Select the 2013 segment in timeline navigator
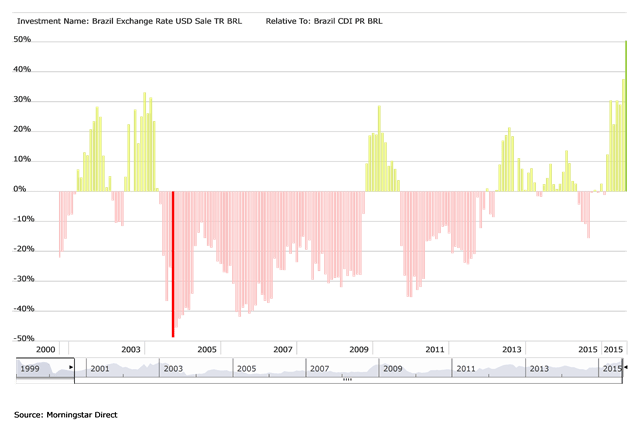This screenshot has height=421, width=640. tap(538, 369)
